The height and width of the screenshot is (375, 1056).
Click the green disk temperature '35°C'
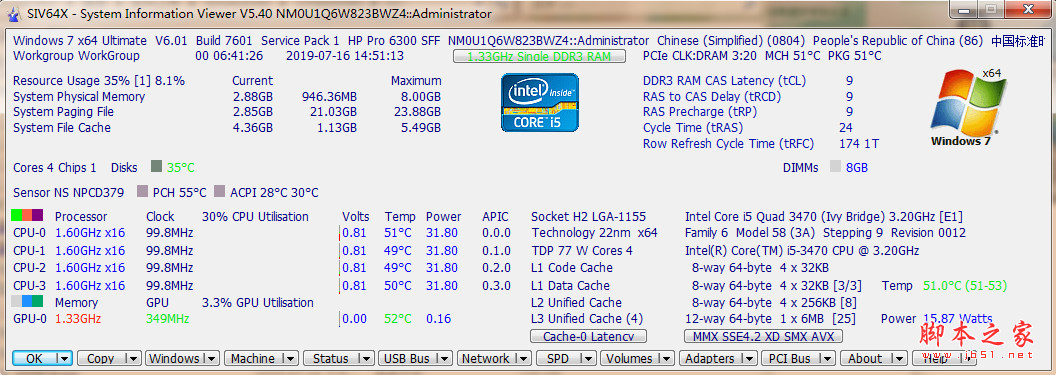pyautogui.click(x=181, y=168)
